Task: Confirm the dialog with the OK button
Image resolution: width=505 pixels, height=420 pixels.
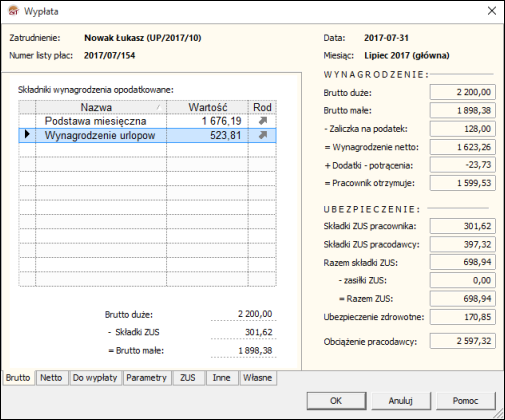Action: tap(336, 401)
